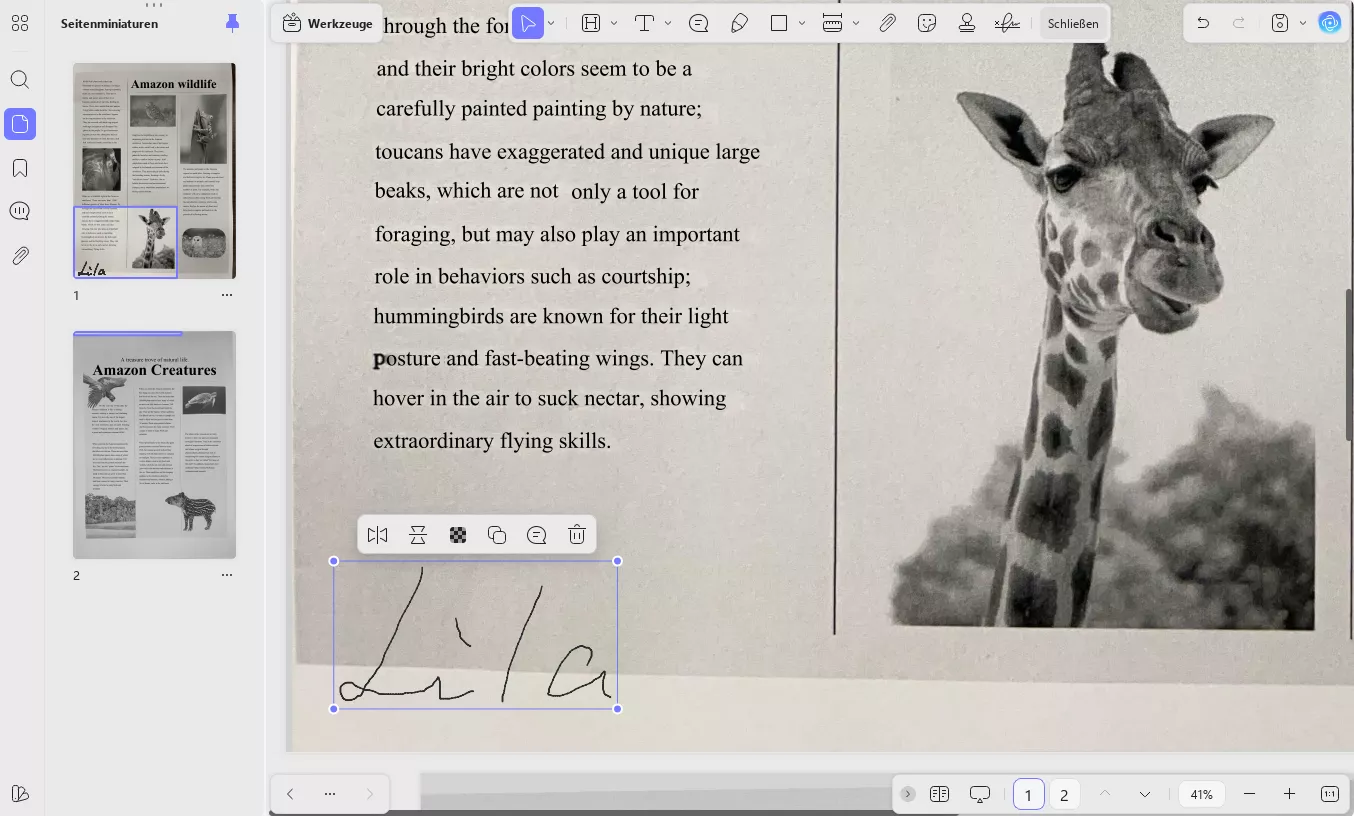Toggle the pin on Seitenminiaturen panel
Image resolution: width=1354 pixels, height=816 pixels.
click(233, 23)
